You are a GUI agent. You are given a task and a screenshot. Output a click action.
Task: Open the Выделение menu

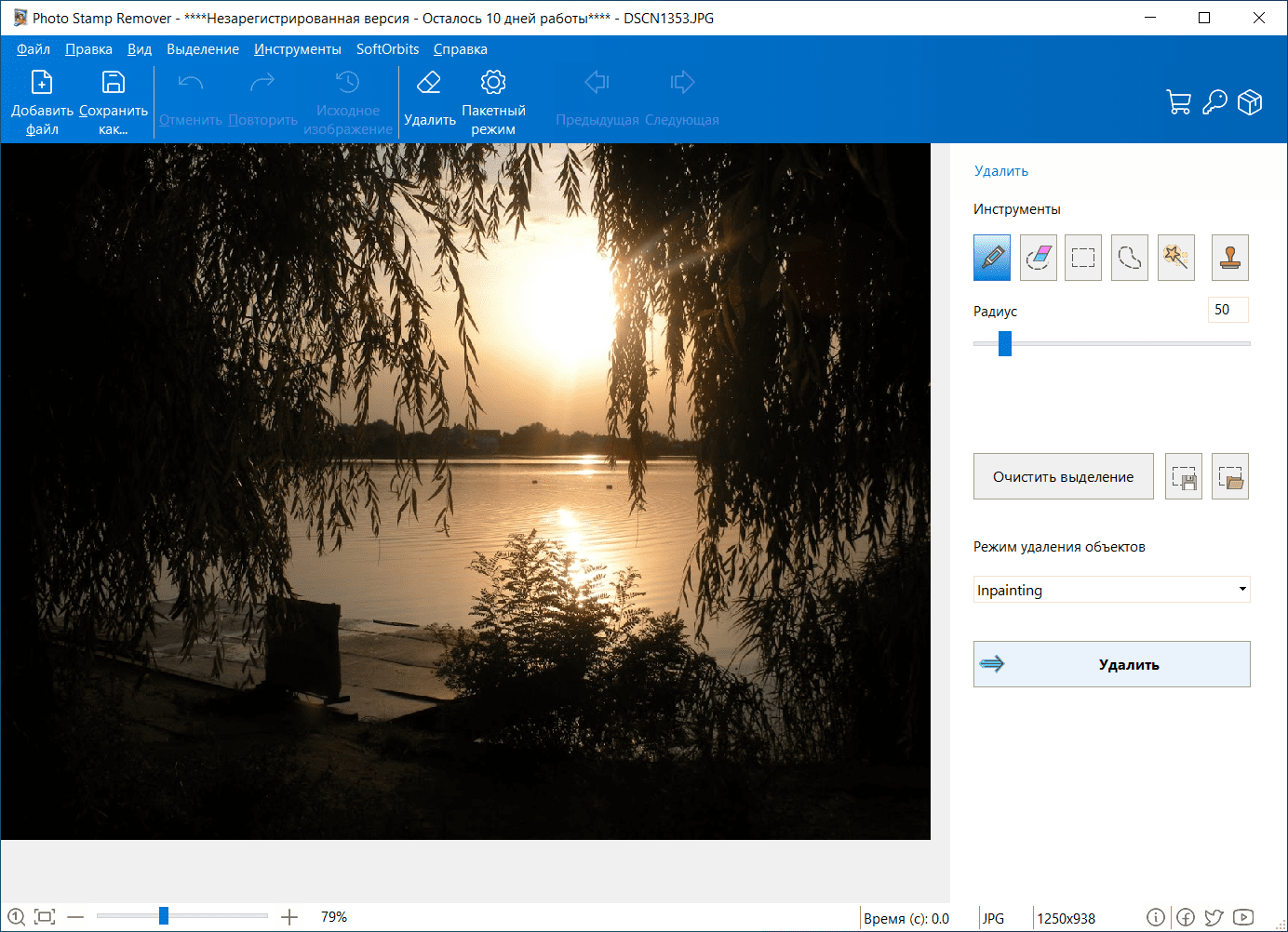coord(203,49)
